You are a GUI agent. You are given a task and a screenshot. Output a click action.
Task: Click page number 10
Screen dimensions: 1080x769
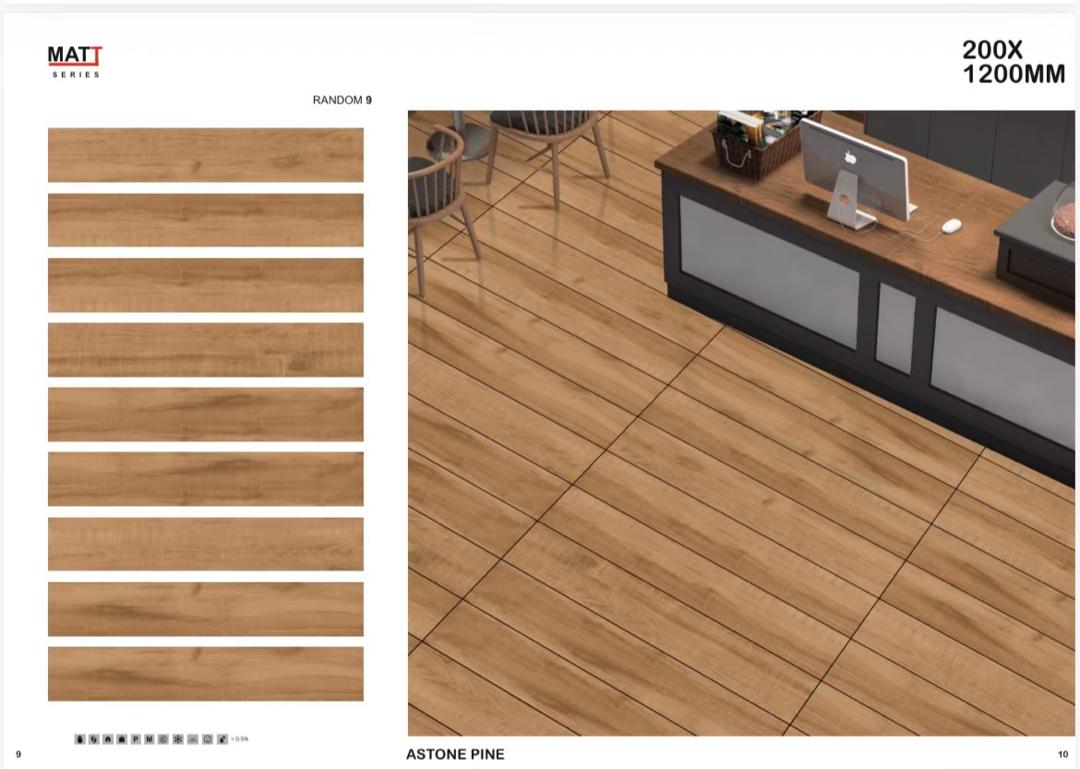coord(1062,755)
